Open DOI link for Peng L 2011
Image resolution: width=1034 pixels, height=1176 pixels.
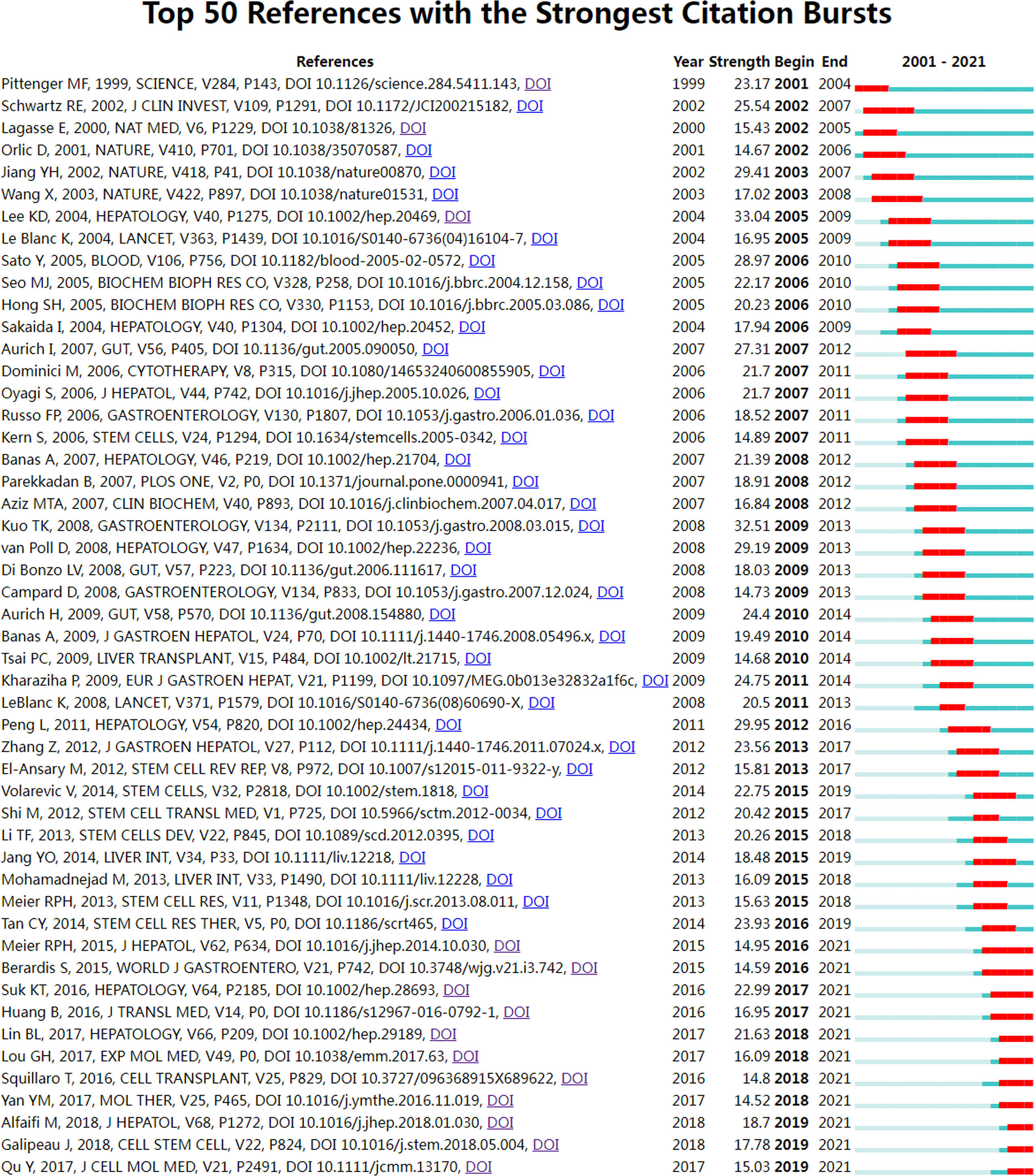448,724
